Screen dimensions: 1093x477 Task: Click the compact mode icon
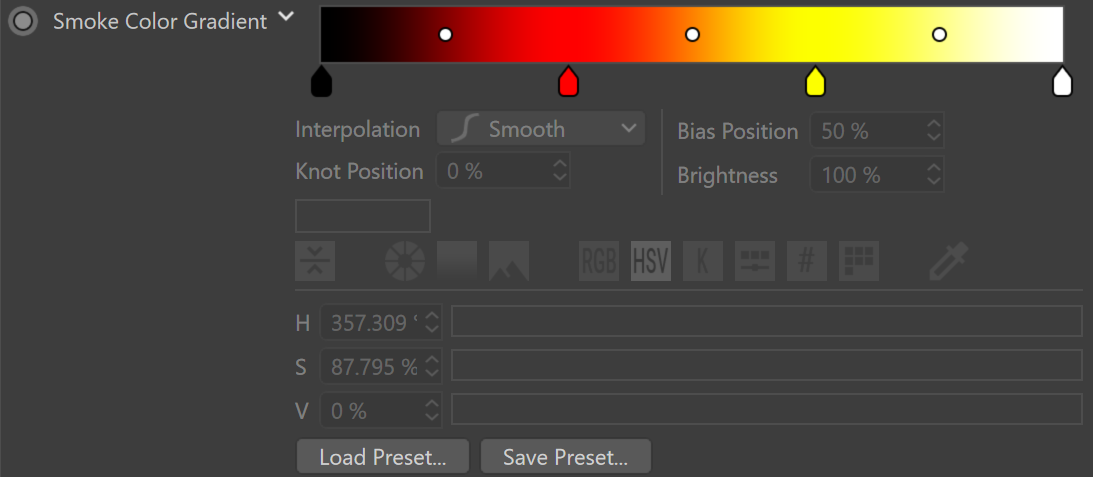315,261
